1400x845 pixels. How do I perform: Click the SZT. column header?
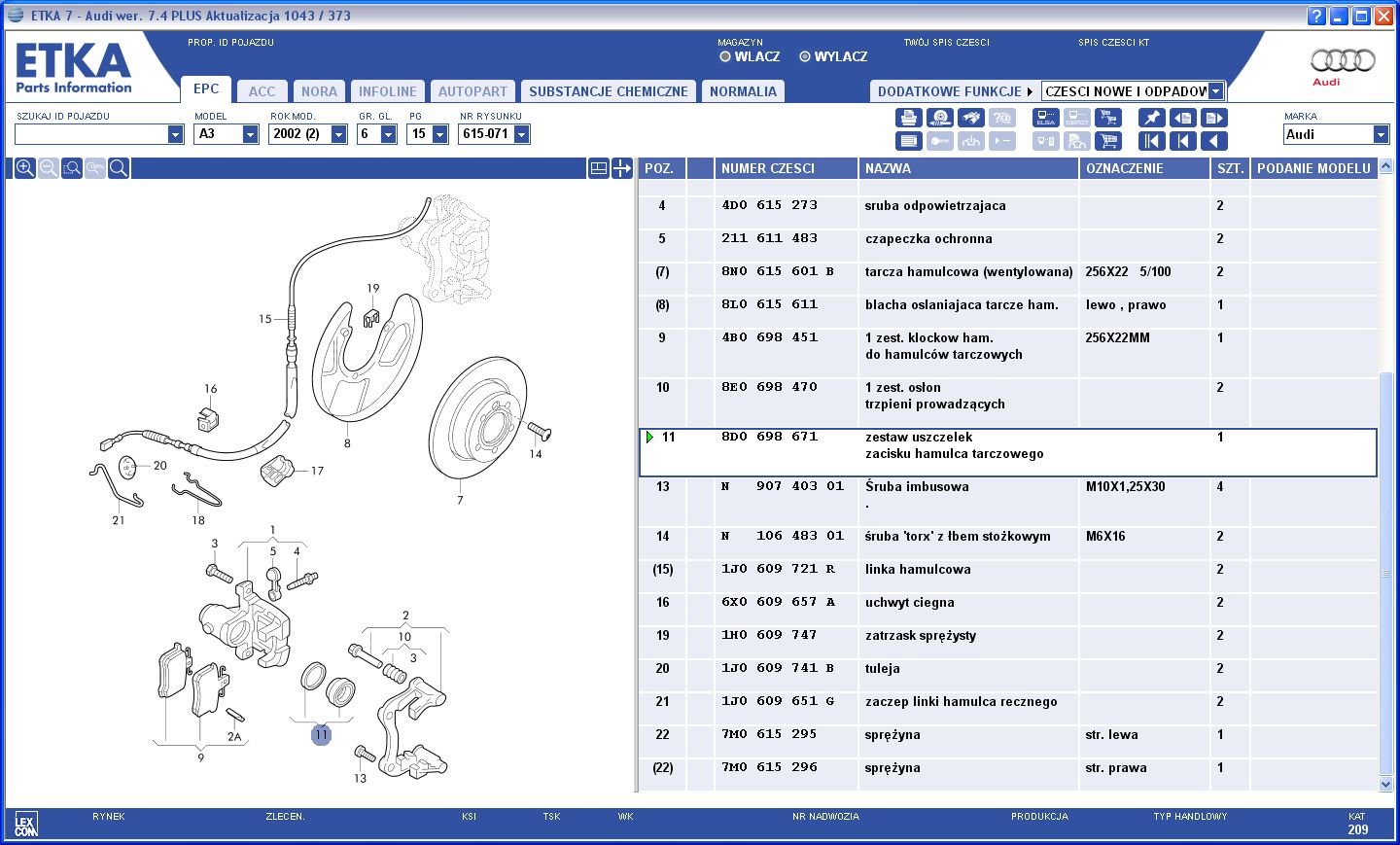(x=1230, y=168)
